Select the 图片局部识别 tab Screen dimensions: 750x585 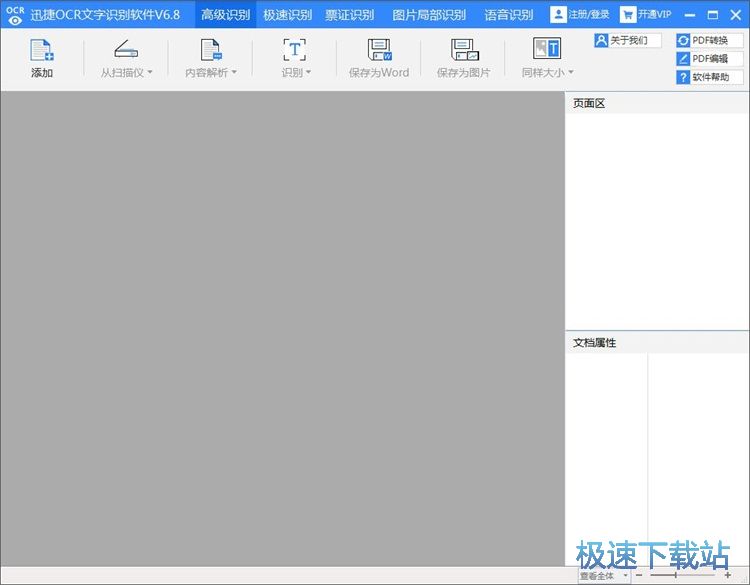click(x=429, y=15)
